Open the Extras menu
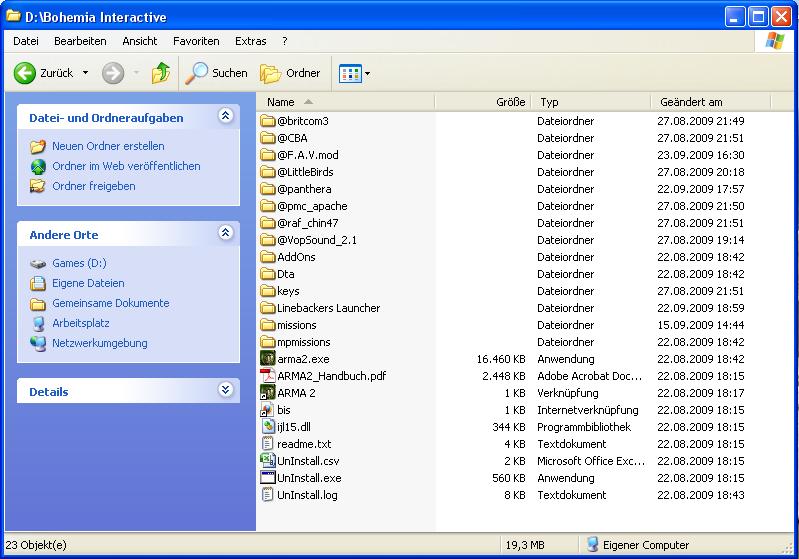The width and height of the screenshot is (799, 559). point(251,41)
